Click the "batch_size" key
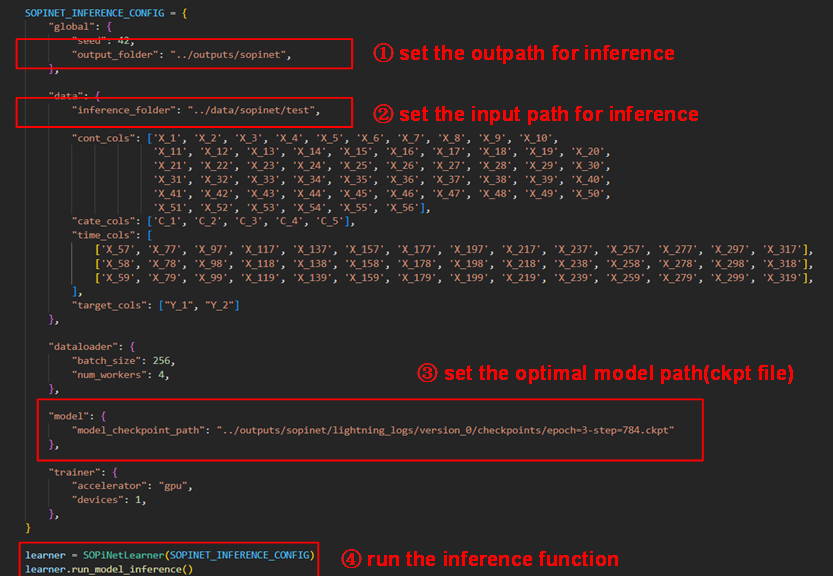833x576 pixels. coord(109,360)
